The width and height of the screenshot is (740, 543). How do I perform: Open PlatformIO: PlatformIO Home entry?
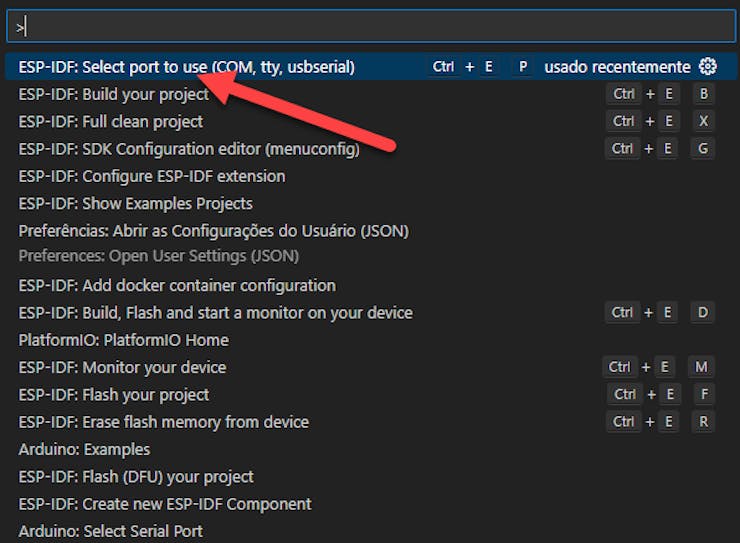pyautogui.click(x=124, y=340)
